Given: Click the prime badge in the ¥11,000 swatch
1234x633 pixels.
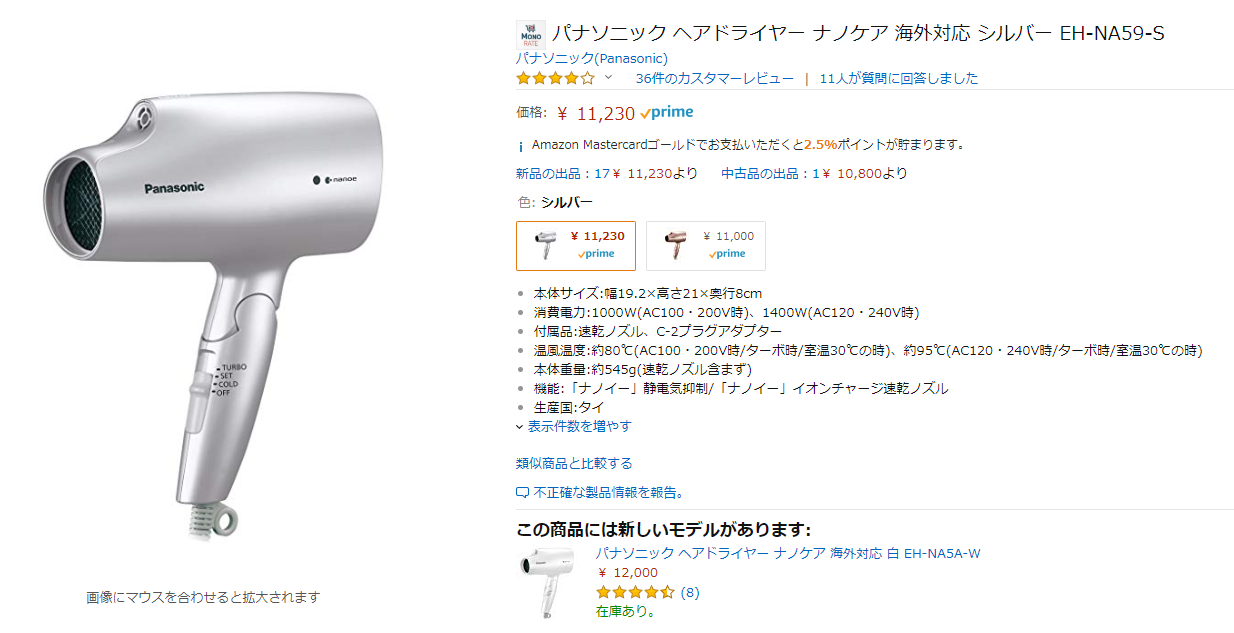Looking at the screenshot, I should tap(728, 254).
